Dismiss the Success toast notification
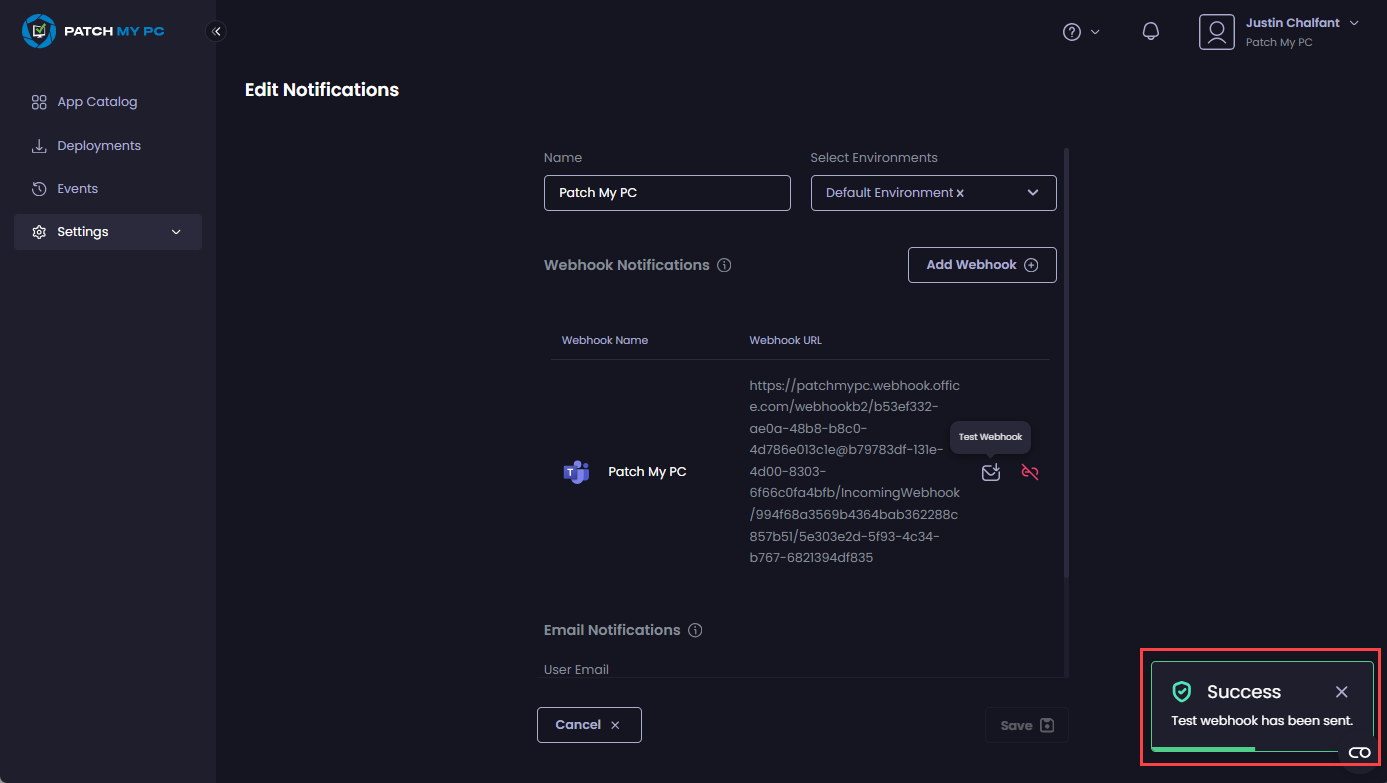The image size is (1387, 783). coord(1341,692)
